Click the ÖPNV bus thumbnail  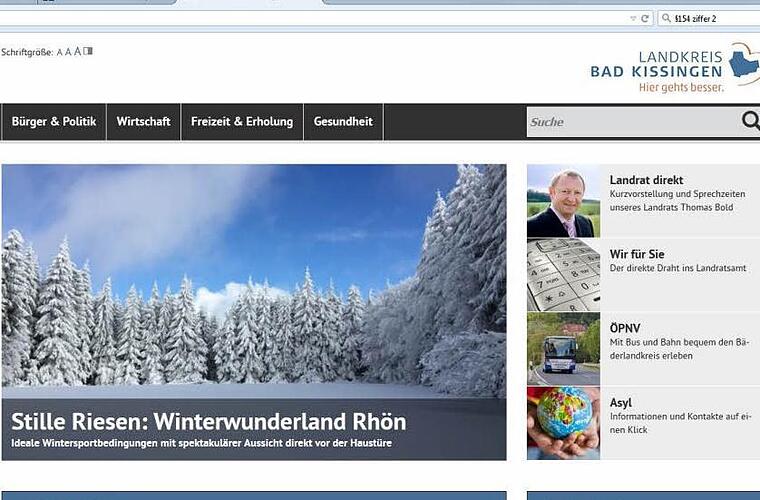click(563, 349)
